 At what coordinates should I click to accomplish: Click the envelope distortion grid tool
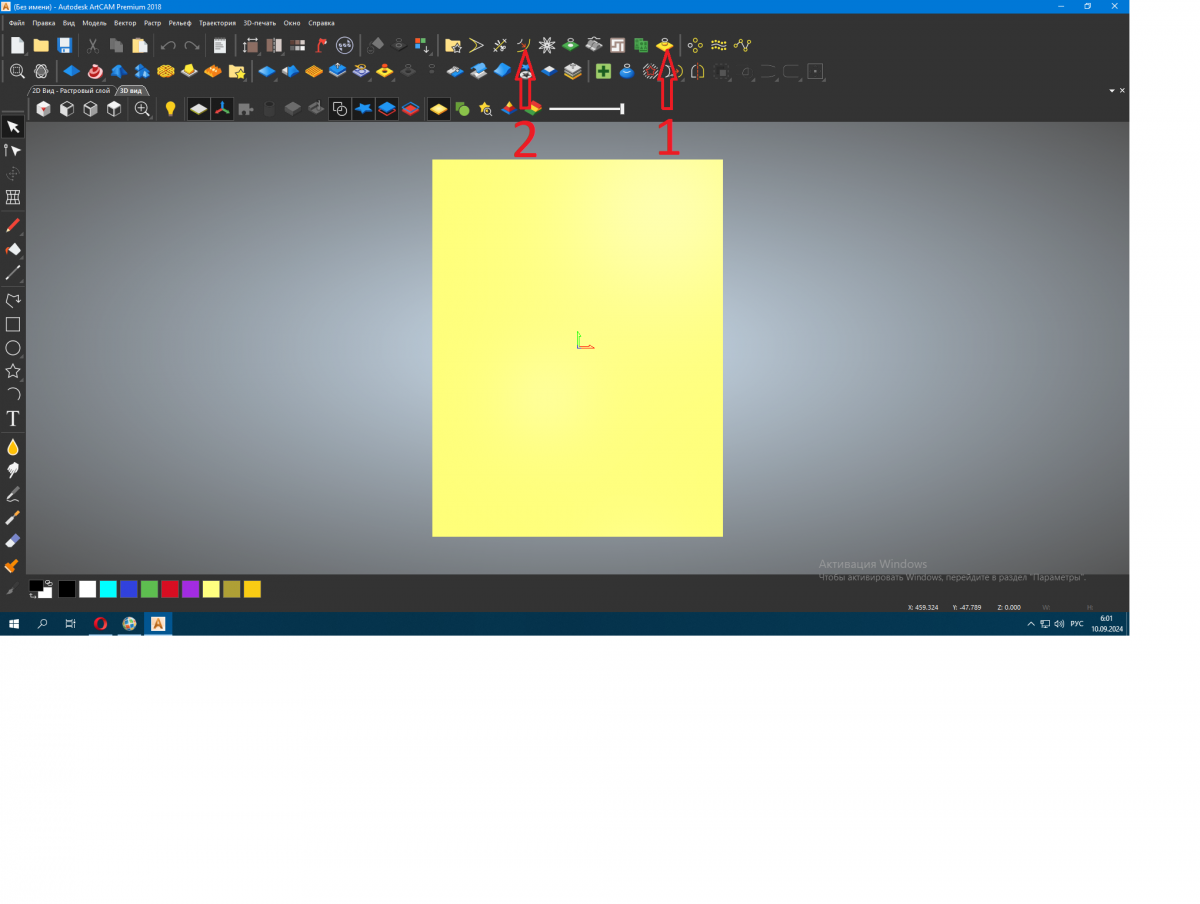click(13, 197)
